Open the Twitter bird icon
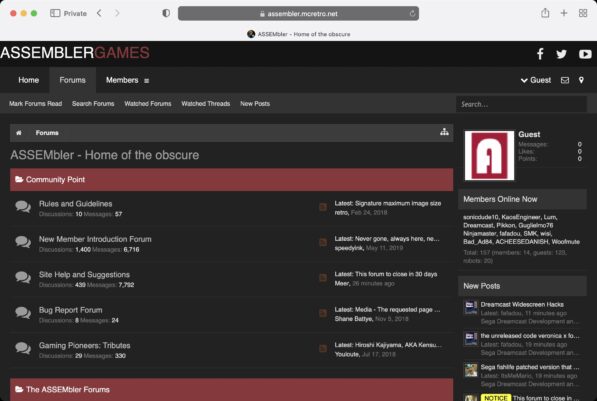This screenshot has width=597, height=401. click(x=561, y=54)
